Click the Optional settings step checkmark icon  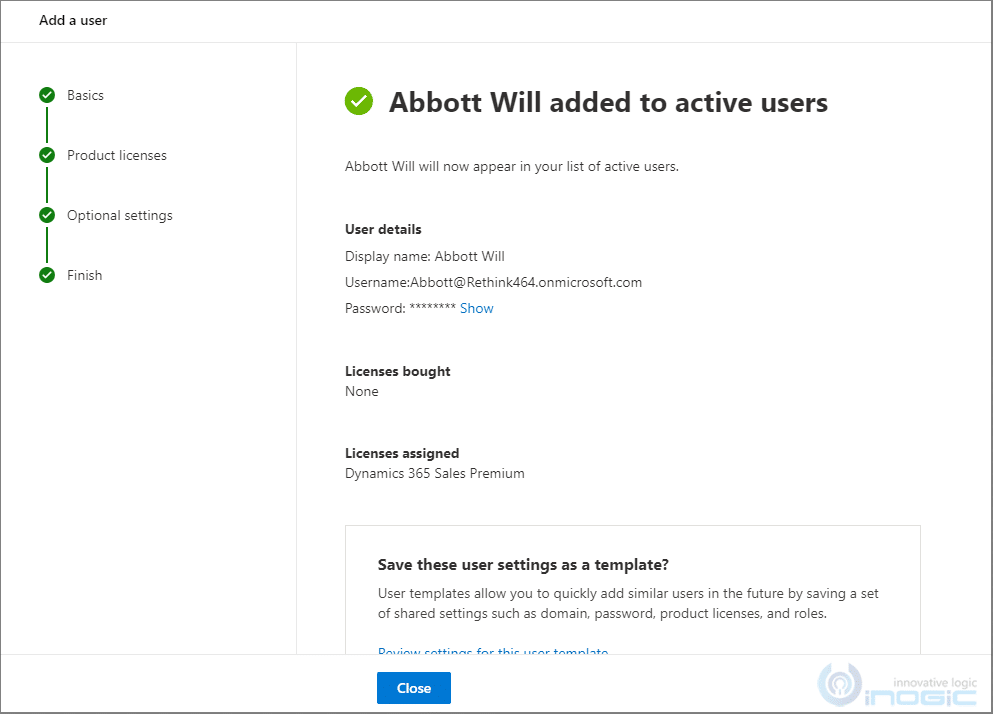pos(47,215)
